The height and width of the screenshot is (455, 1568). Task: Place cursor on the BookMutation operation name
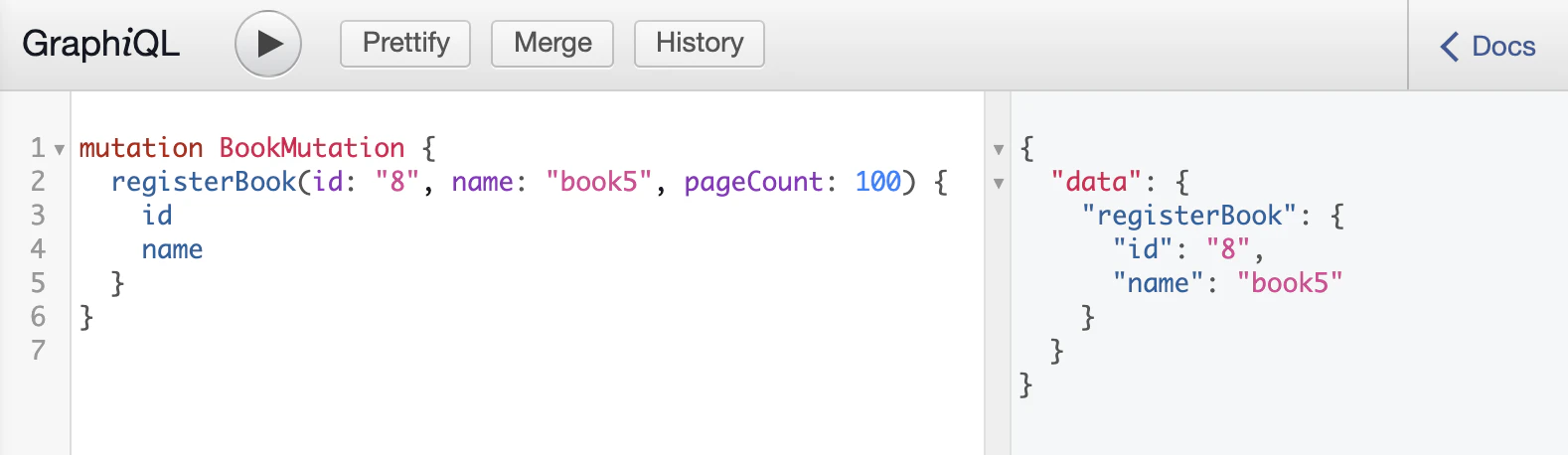(312, 148)
